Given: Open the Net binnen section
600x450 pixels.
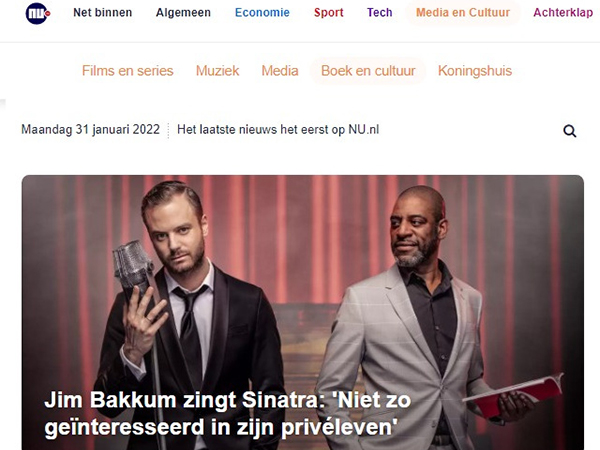Looking at the screenshot, I should tap(103, 13).
